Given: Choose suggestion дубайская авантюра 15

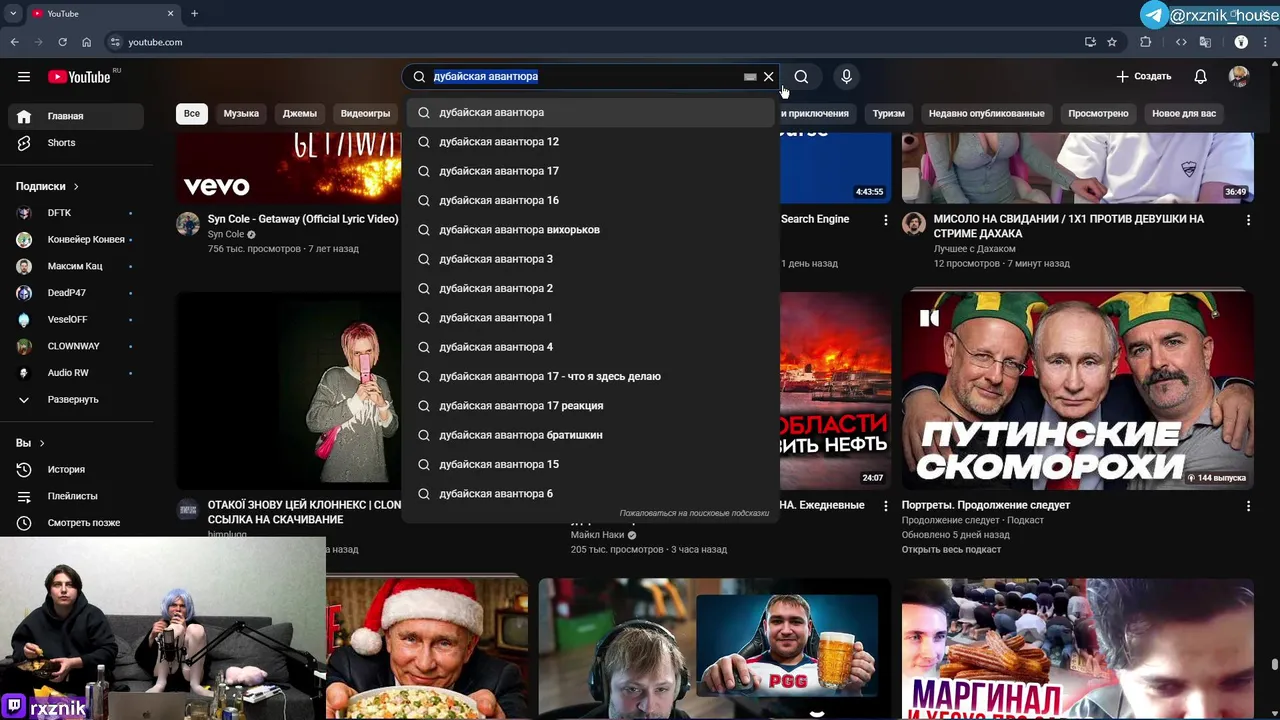Looking at the screenshot, I should pos(591,465).
